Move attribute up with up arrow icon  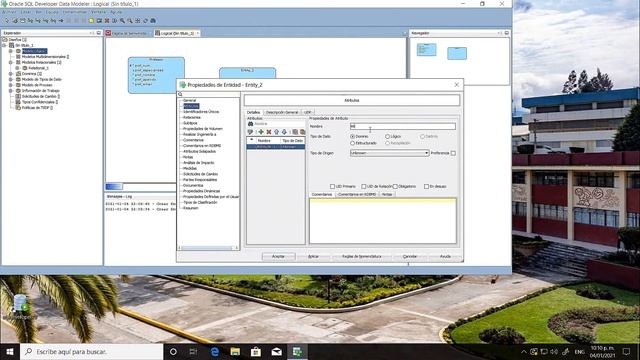coord(276,132)
